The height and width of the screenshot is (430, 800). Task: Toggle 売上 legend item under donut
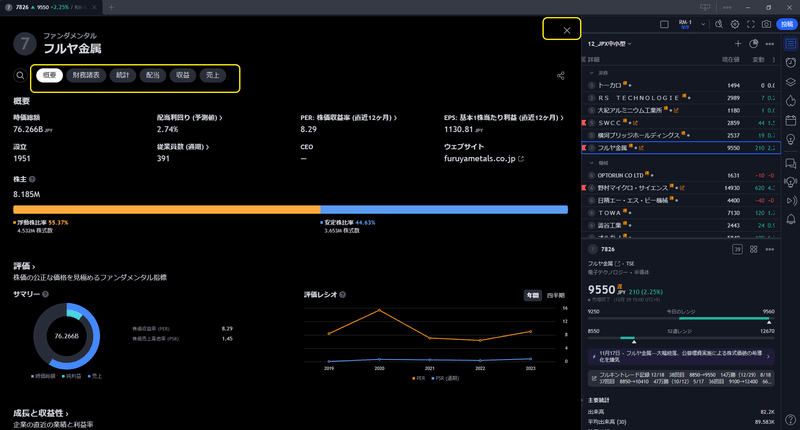point(95,376)
